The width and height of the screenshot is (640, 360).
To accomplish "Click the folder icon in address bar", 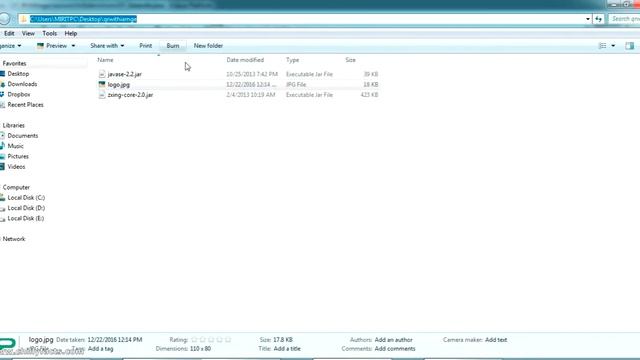I will pos(24,19).
